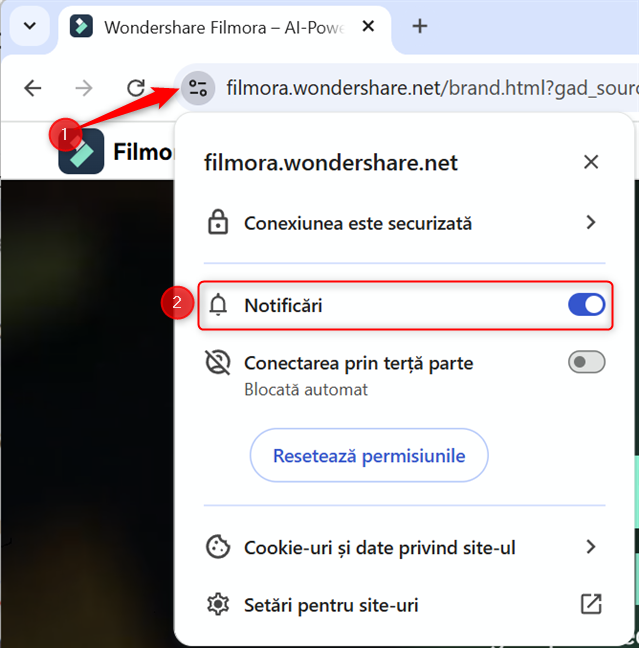The height and width of the screenshot is (648, 639).
Task: Expand the tab search dropdown arrow
Action: (29, 26)
